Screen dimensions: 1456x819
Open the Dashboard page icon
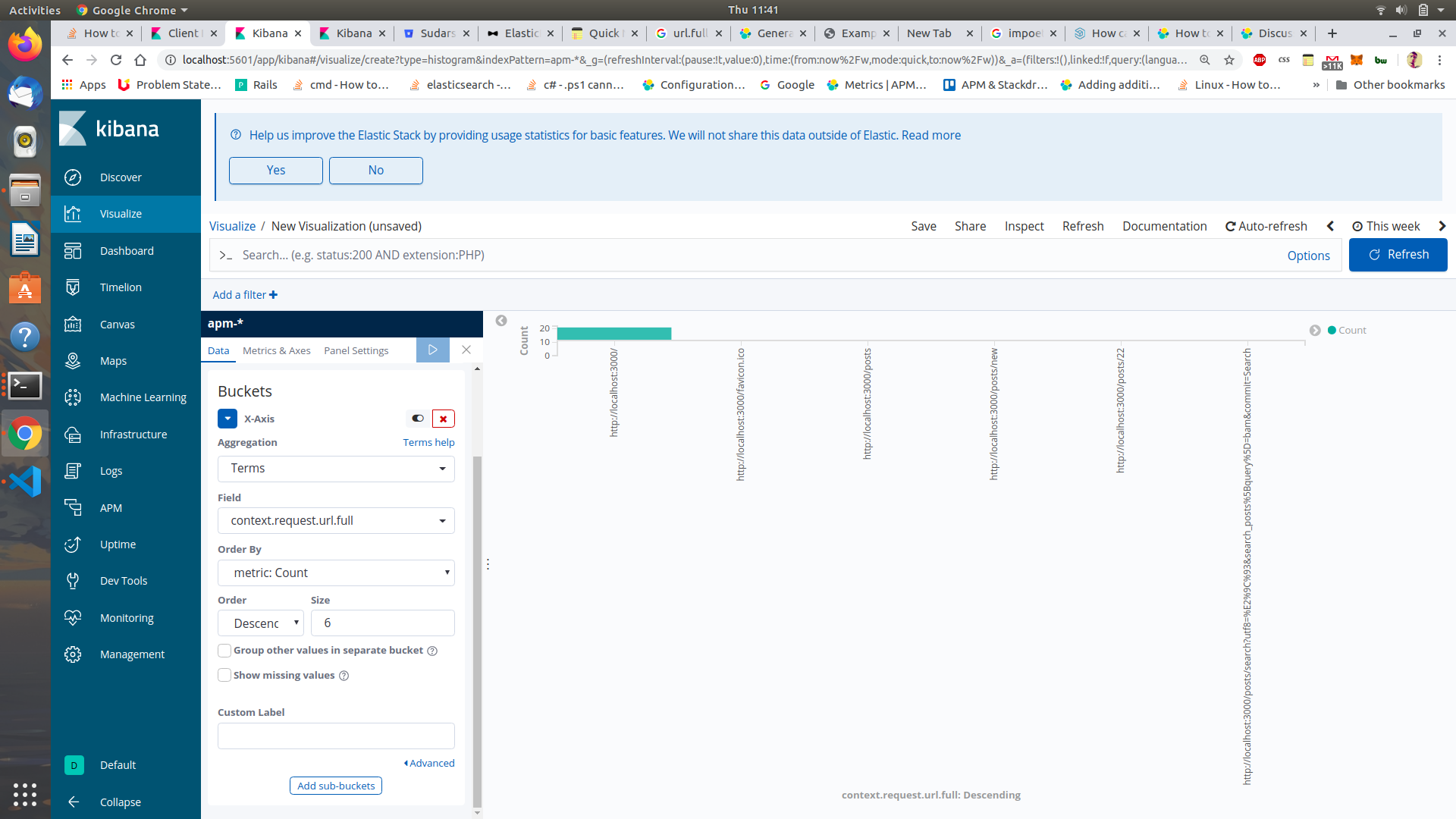click(x=73, y=251)
